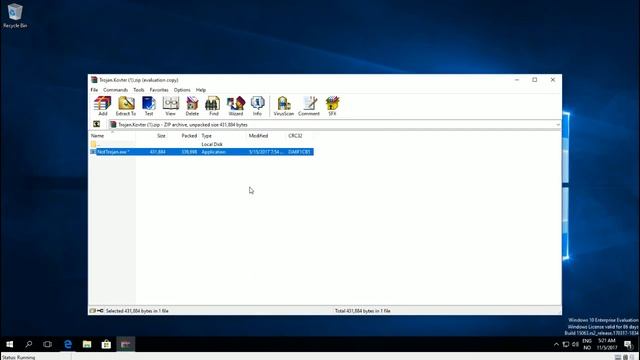The height and width of the screenshot is (360, 640).
Task: Click the Extract To toolbar icon
Action: [x=126, y=106]
